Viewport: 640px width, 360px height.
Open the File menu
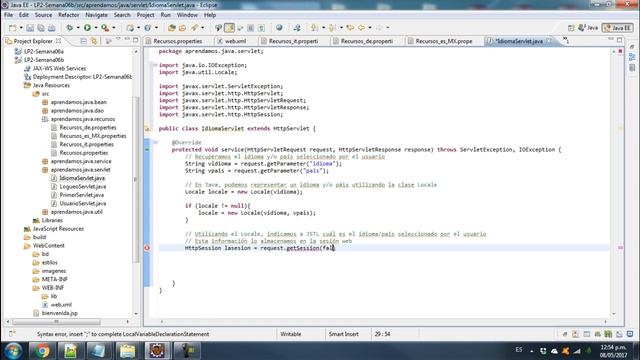[8, 15]
